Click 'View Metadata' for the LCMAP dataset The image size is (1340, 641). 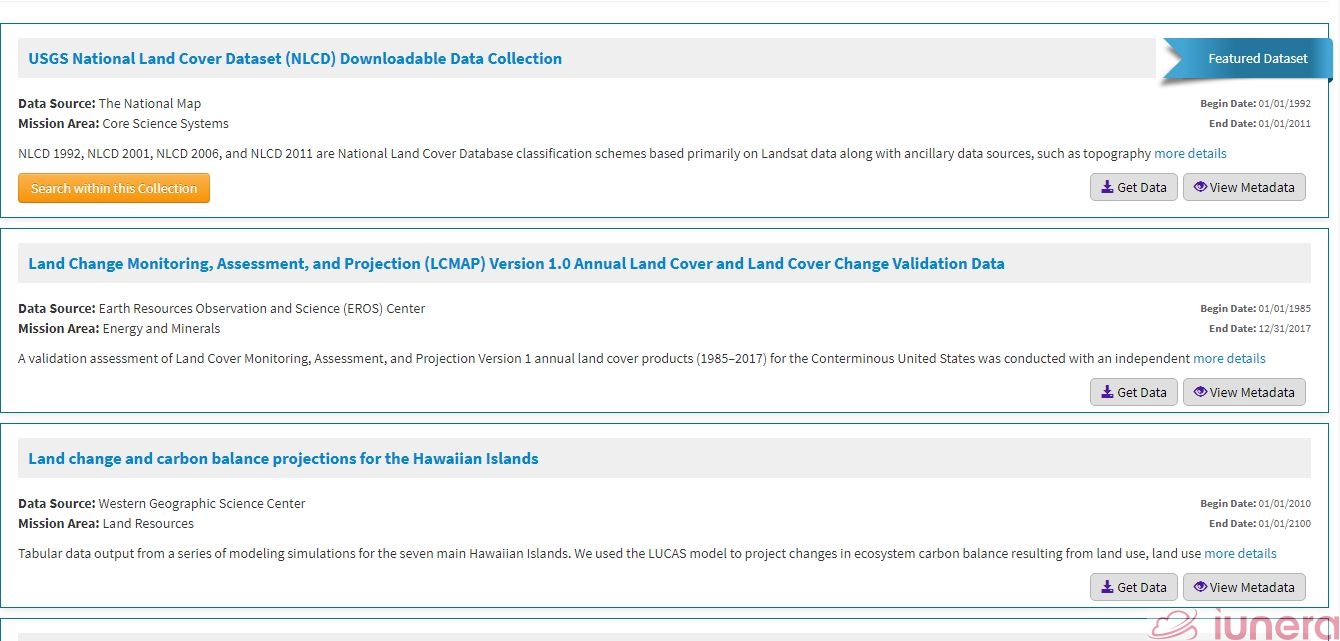pos(1244,392)
